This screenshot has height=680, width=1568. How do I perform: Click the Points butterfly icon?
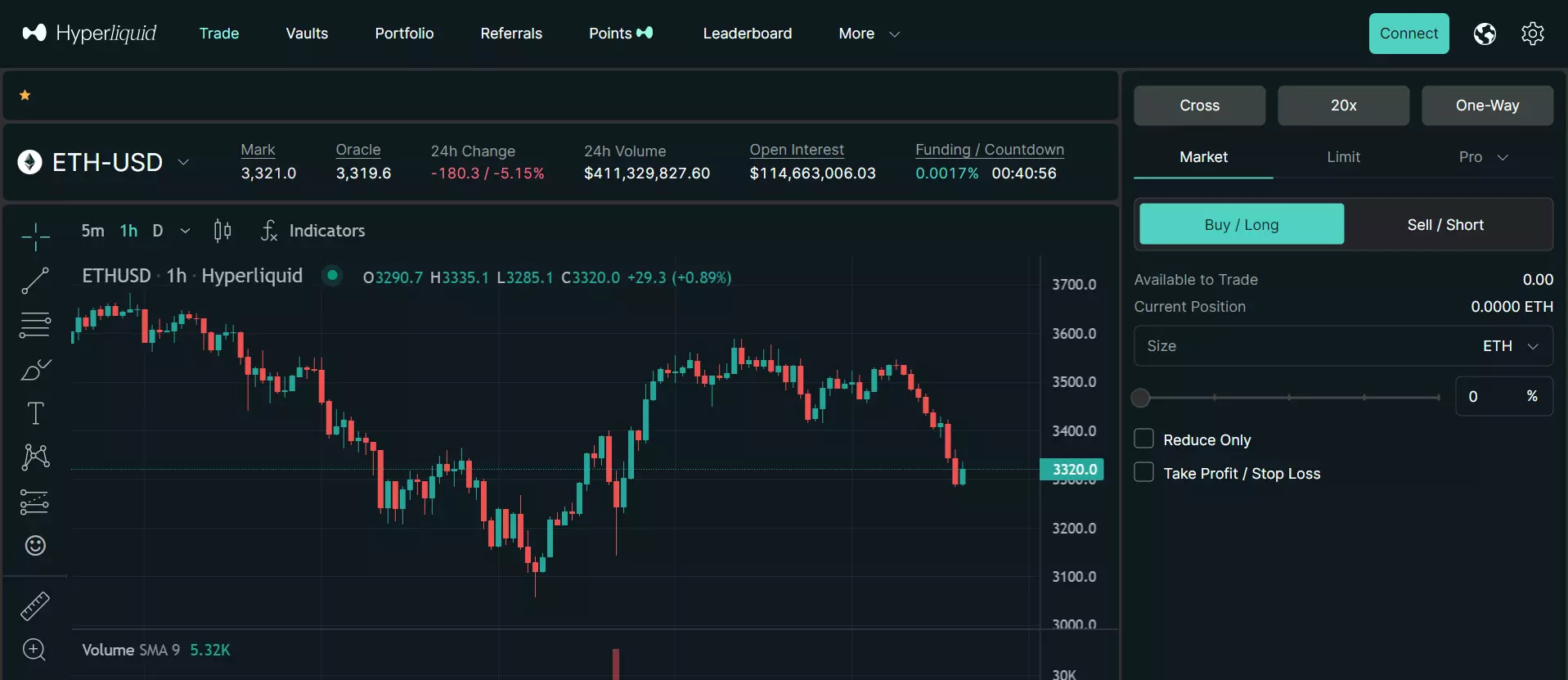pos(645,33)
